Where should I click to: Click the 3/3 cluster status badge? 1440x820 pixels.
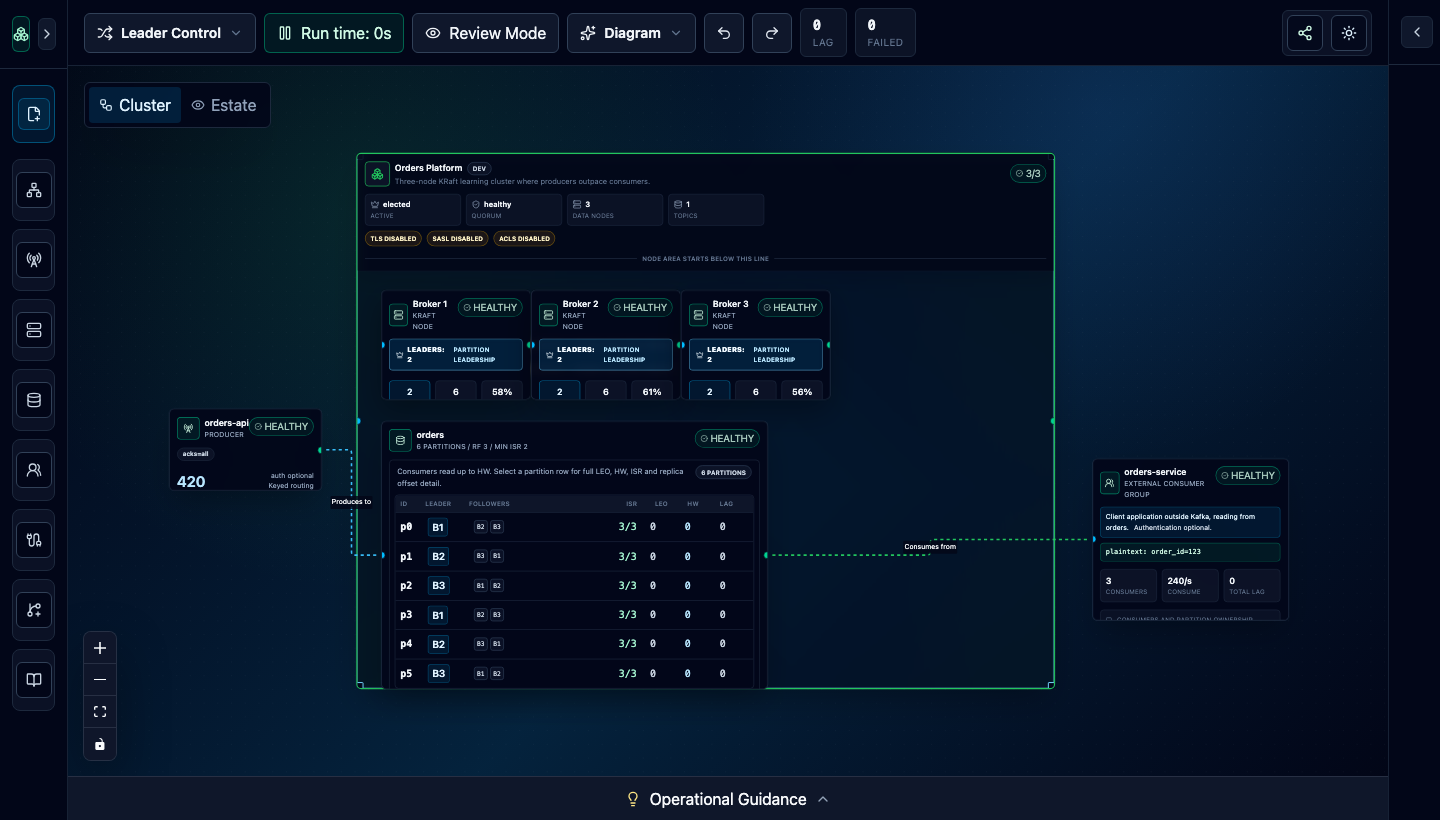[x=1028, y=173]
